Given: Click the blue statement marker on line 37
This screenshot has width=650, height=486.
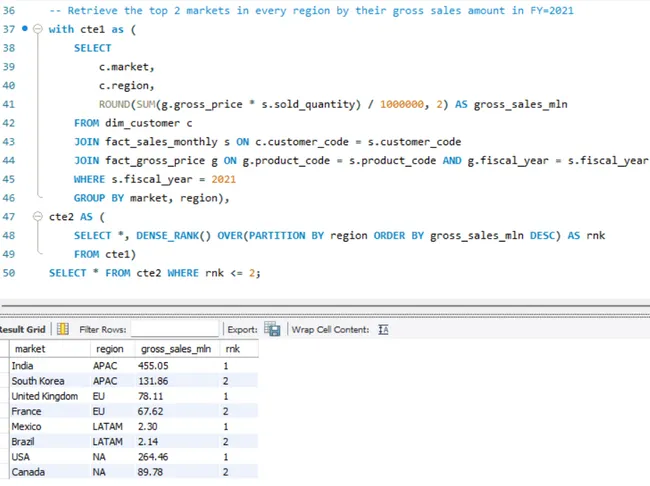Looking at the screenshot, I should tap(25, 29).
